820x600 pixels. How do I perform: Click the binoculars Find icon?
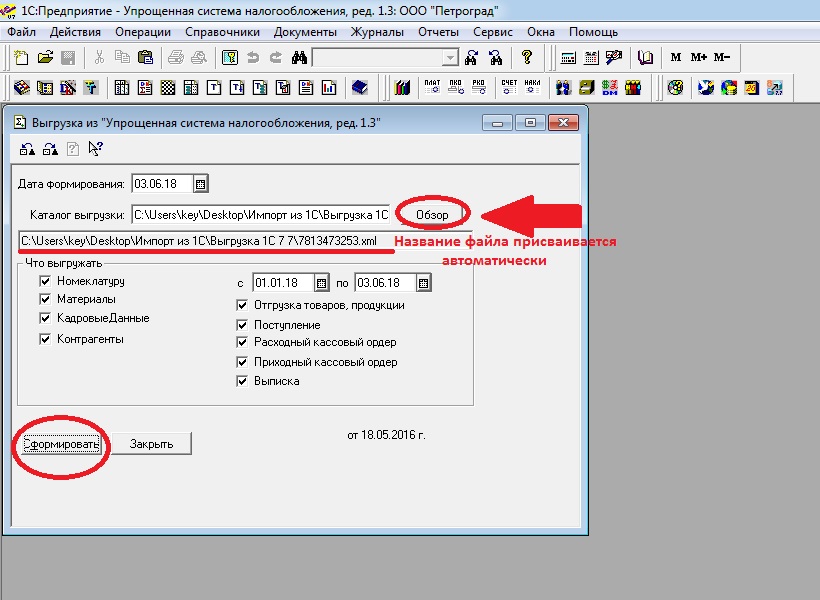[298, 57]
